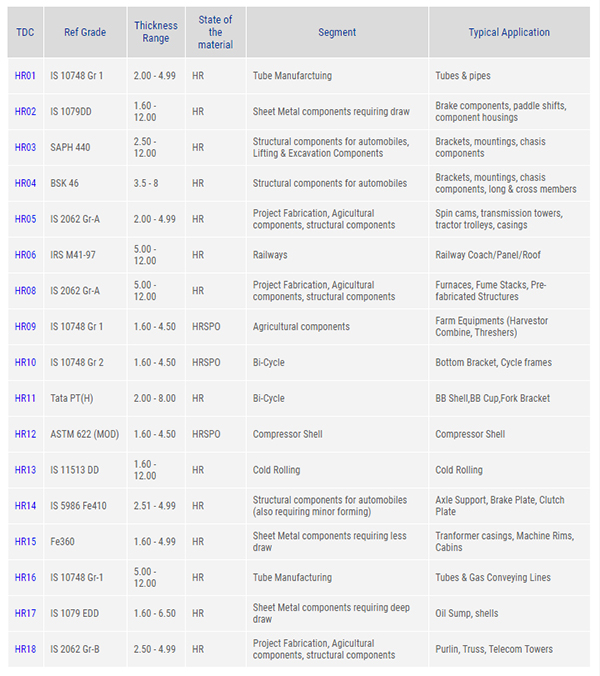Click the BB Shell,BB Cup,Fork Bracket cell
The height and width of the screenshot is (676, 600).
pos(509,398)
